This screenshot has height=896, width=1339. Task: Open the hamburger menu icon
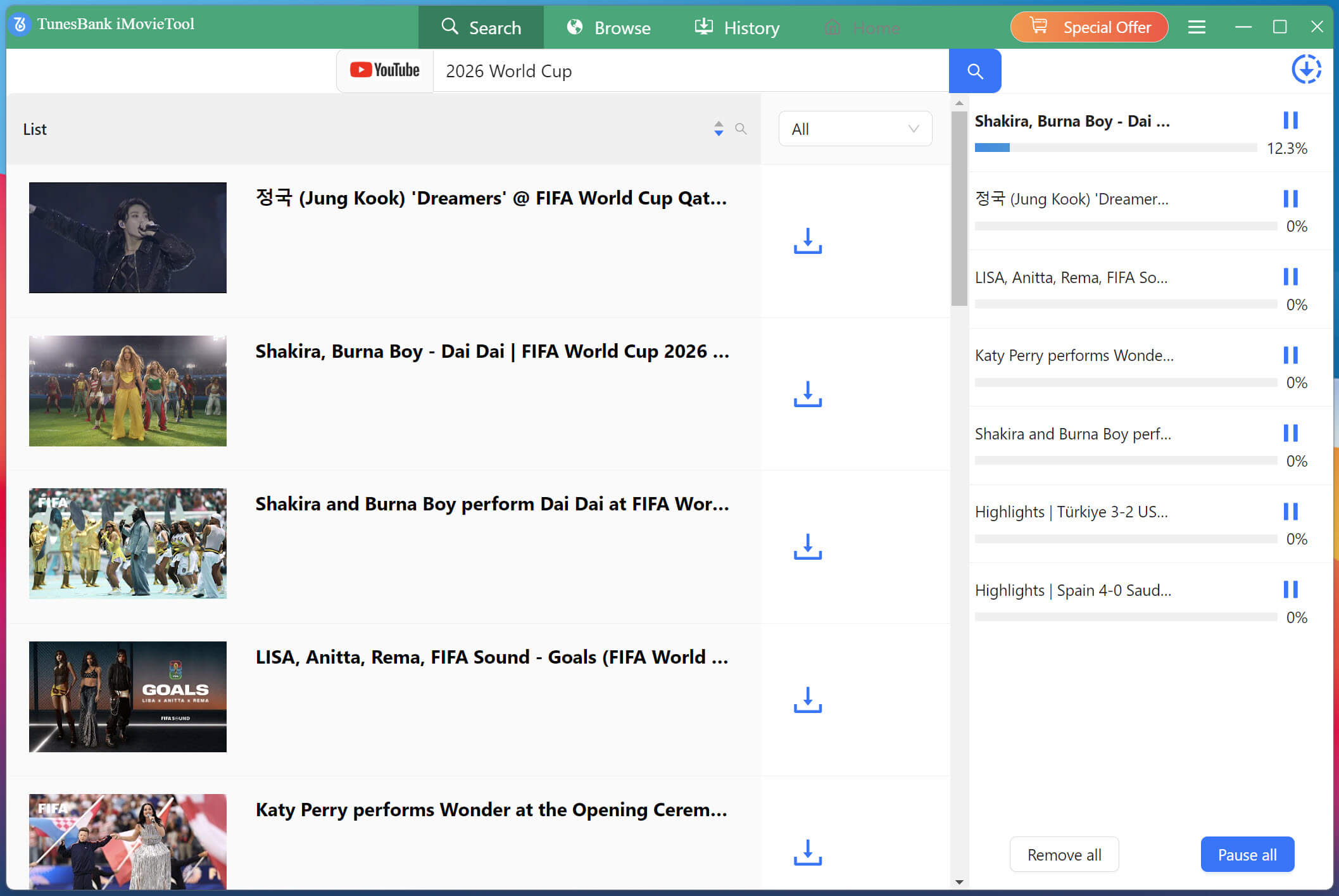point(1197,27)
